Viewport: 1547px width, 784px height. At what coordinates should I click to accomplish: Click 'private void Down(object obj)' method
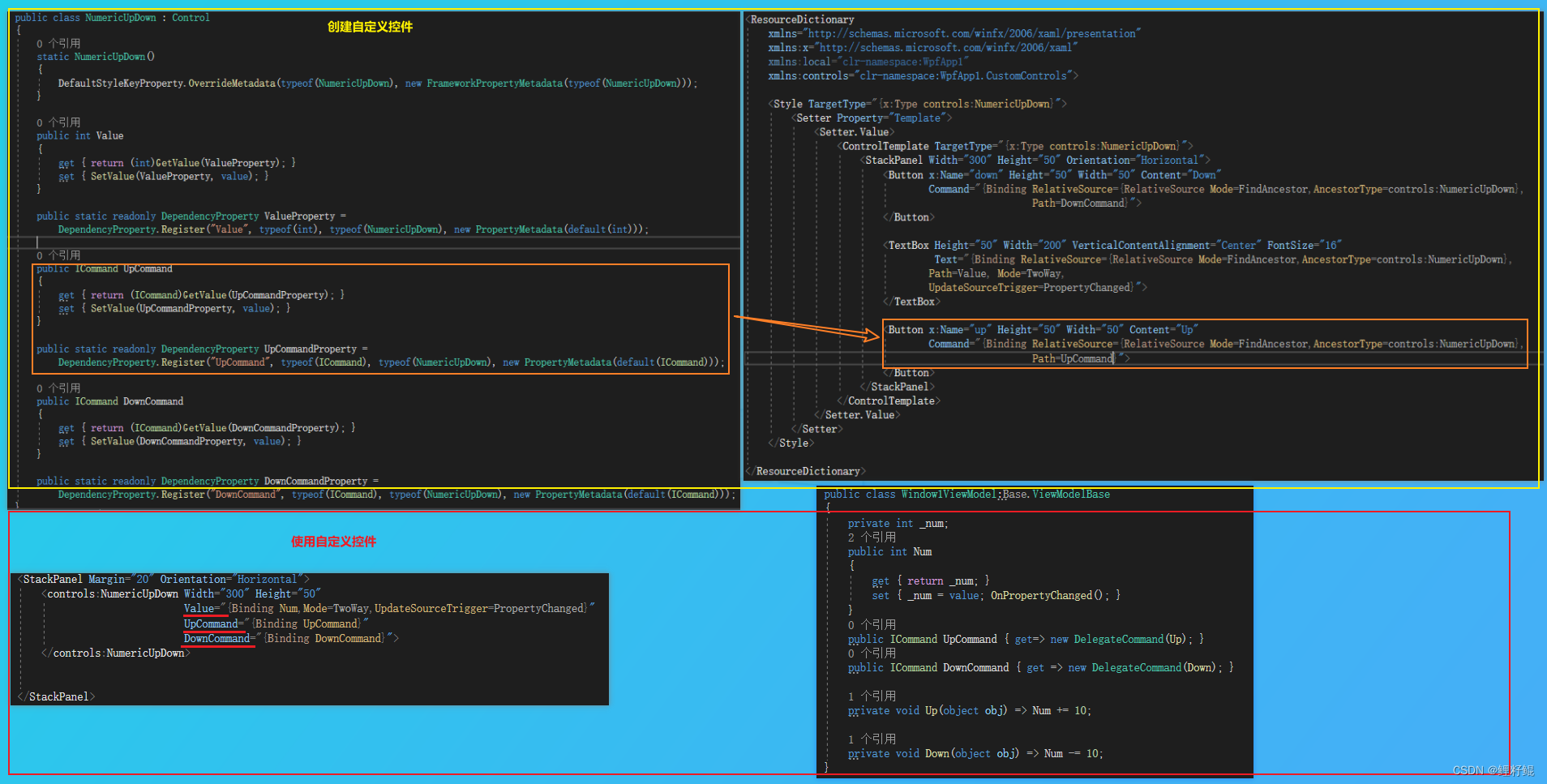pos(975,754)
